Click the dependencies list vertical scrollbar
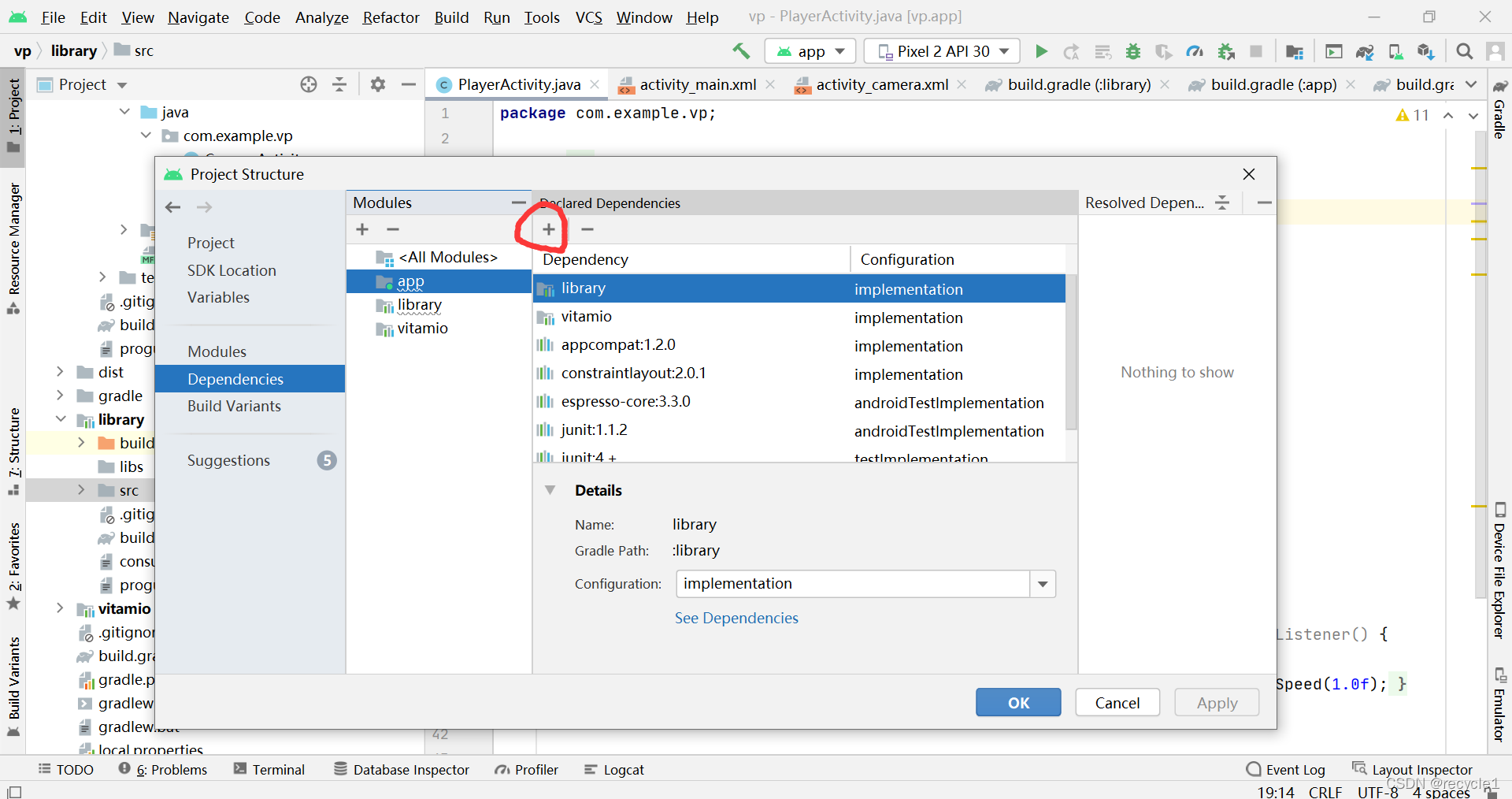Viewport: 1512px width, 799px height. tap(1071, 351)
